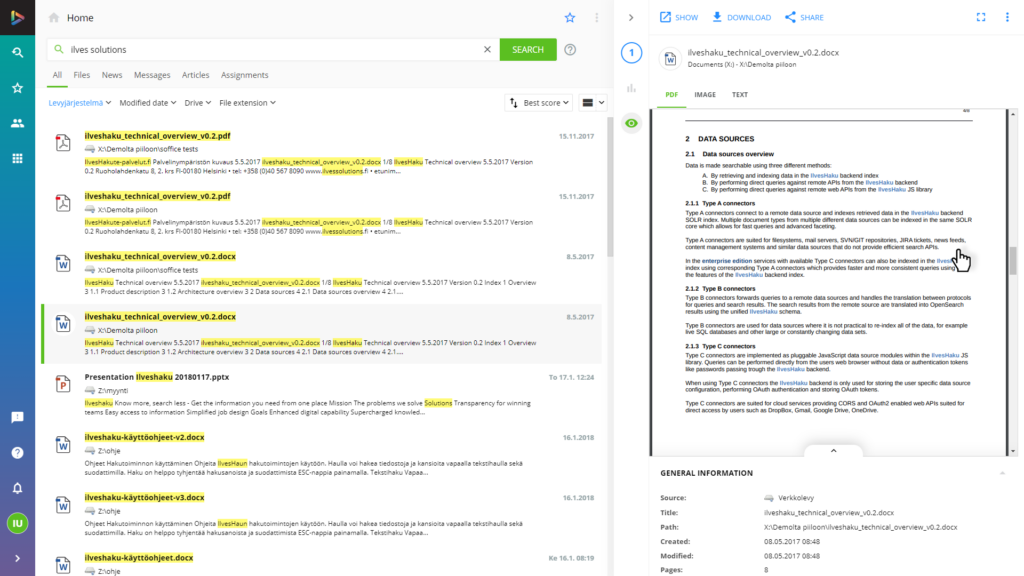Select the IMAGE preview tab
Viewport: 1024px width, 576px height.
click(x=705, y=95)
